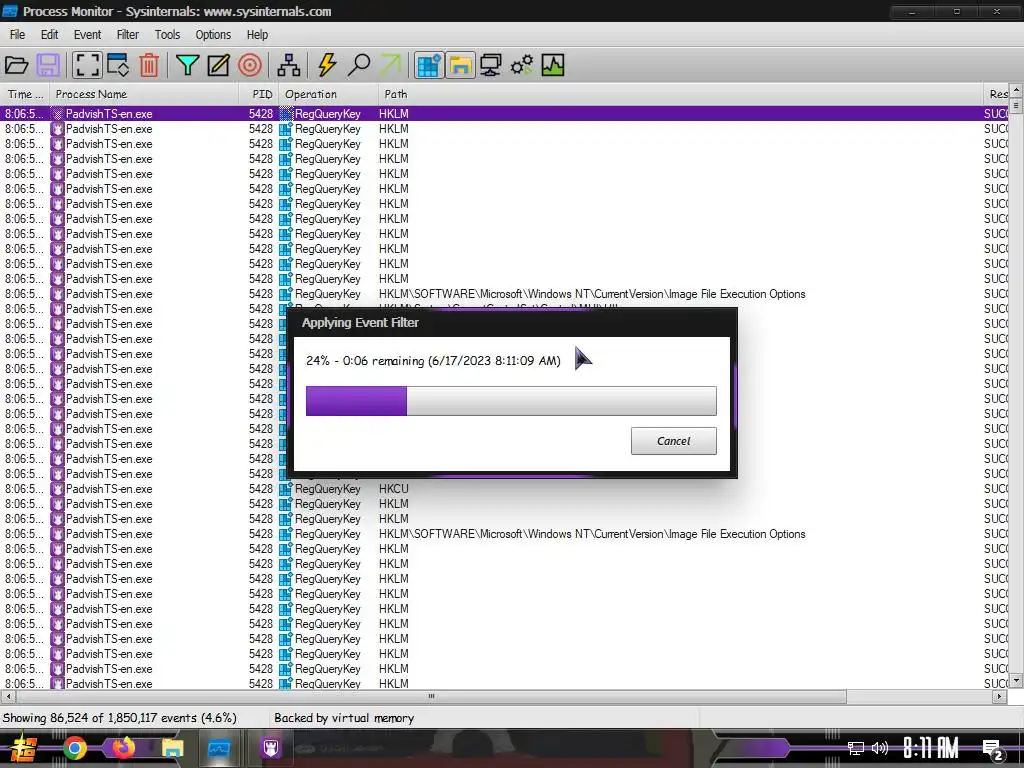This screenshot has height=768, width=1024.
Task: Clear the display with the trash icon
Action: click(149, 65)
